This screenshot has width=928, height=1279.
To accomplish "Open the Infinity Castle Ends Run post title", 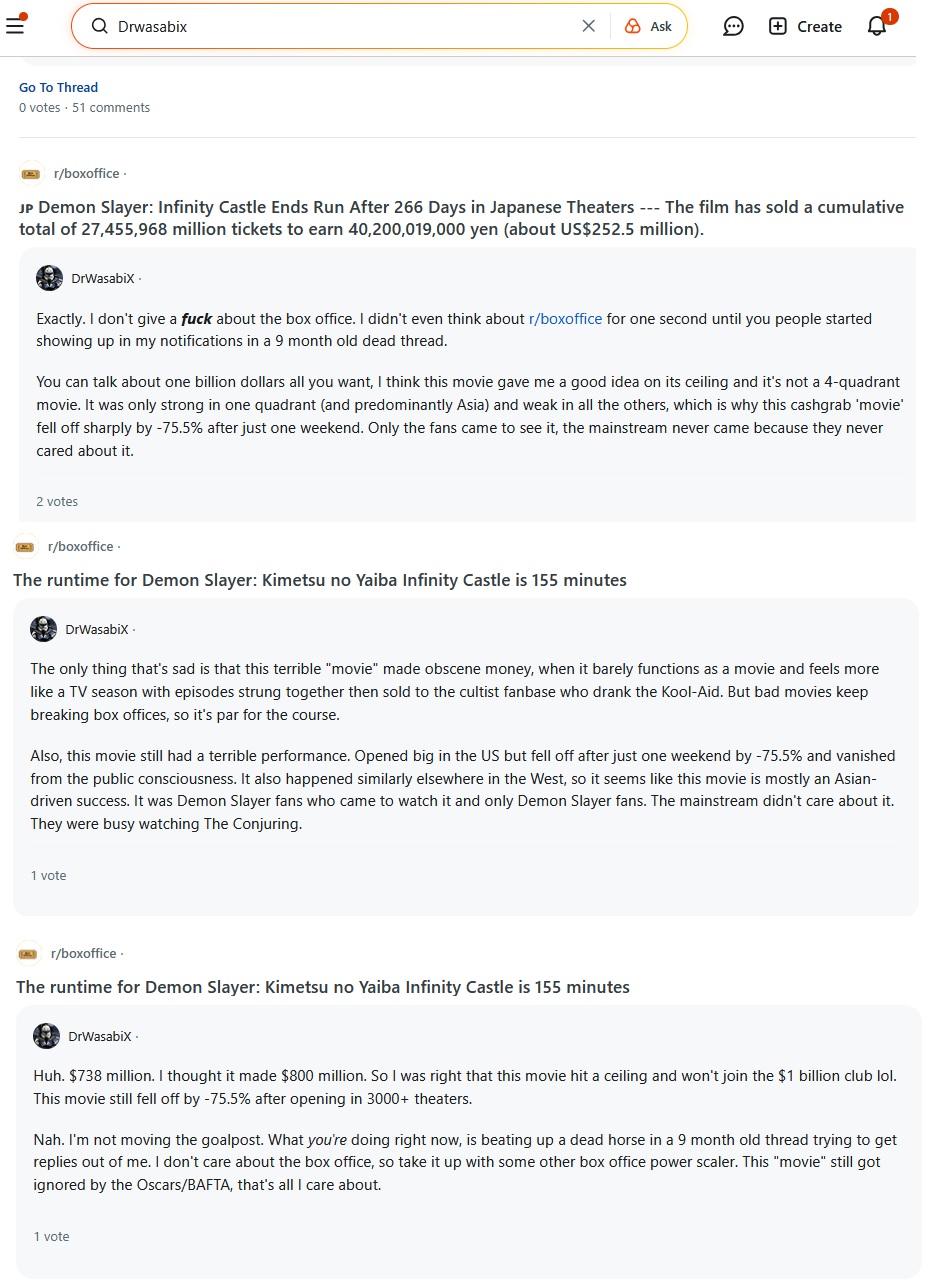I will 461,218.
